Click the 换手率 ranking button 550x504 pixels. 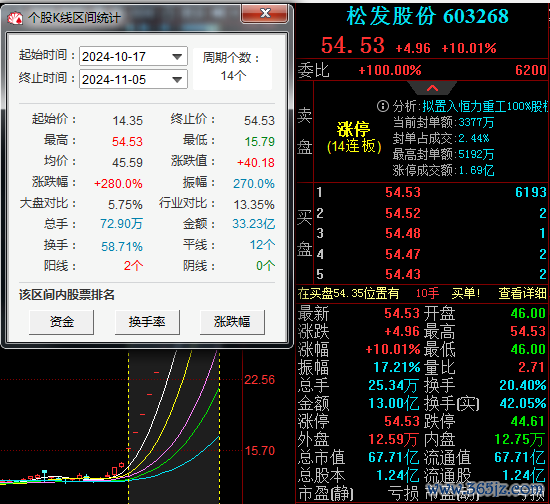click(147, 322)
